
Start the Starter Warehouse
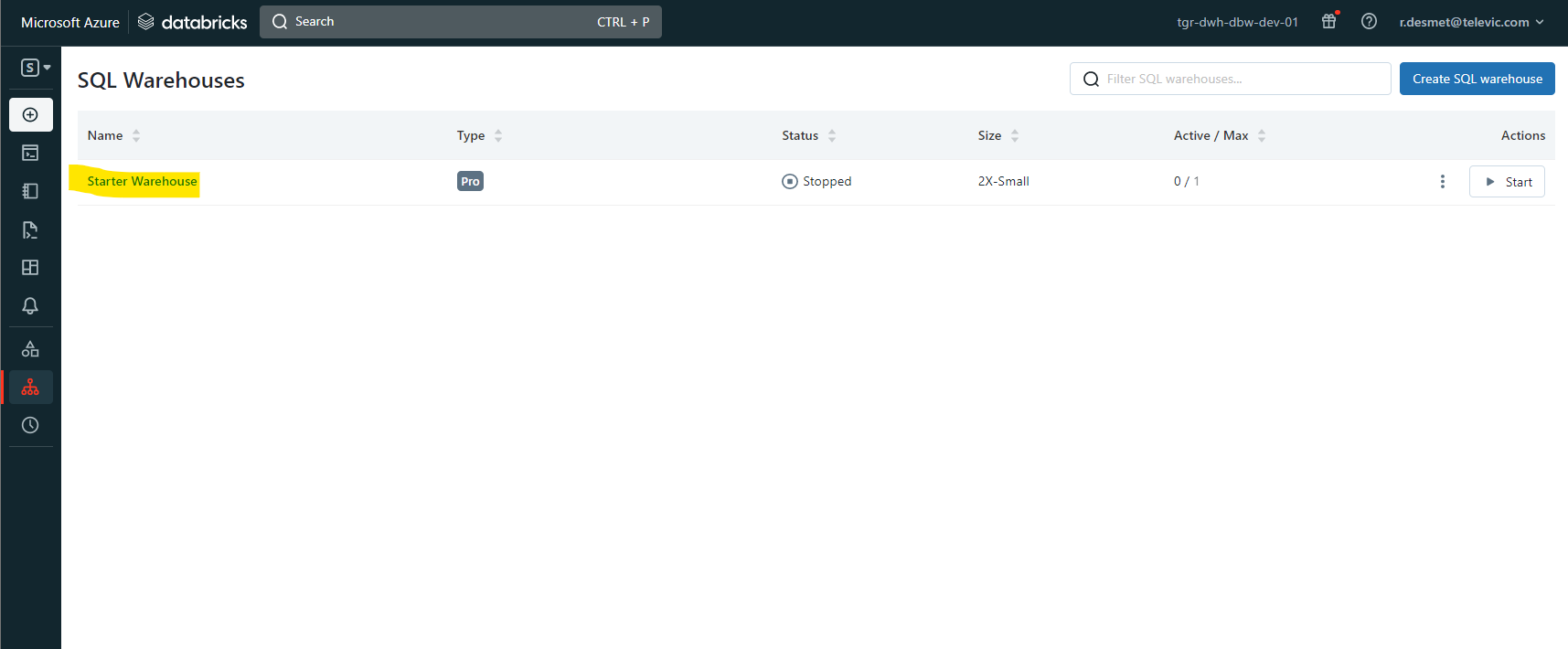[1507, 182]
